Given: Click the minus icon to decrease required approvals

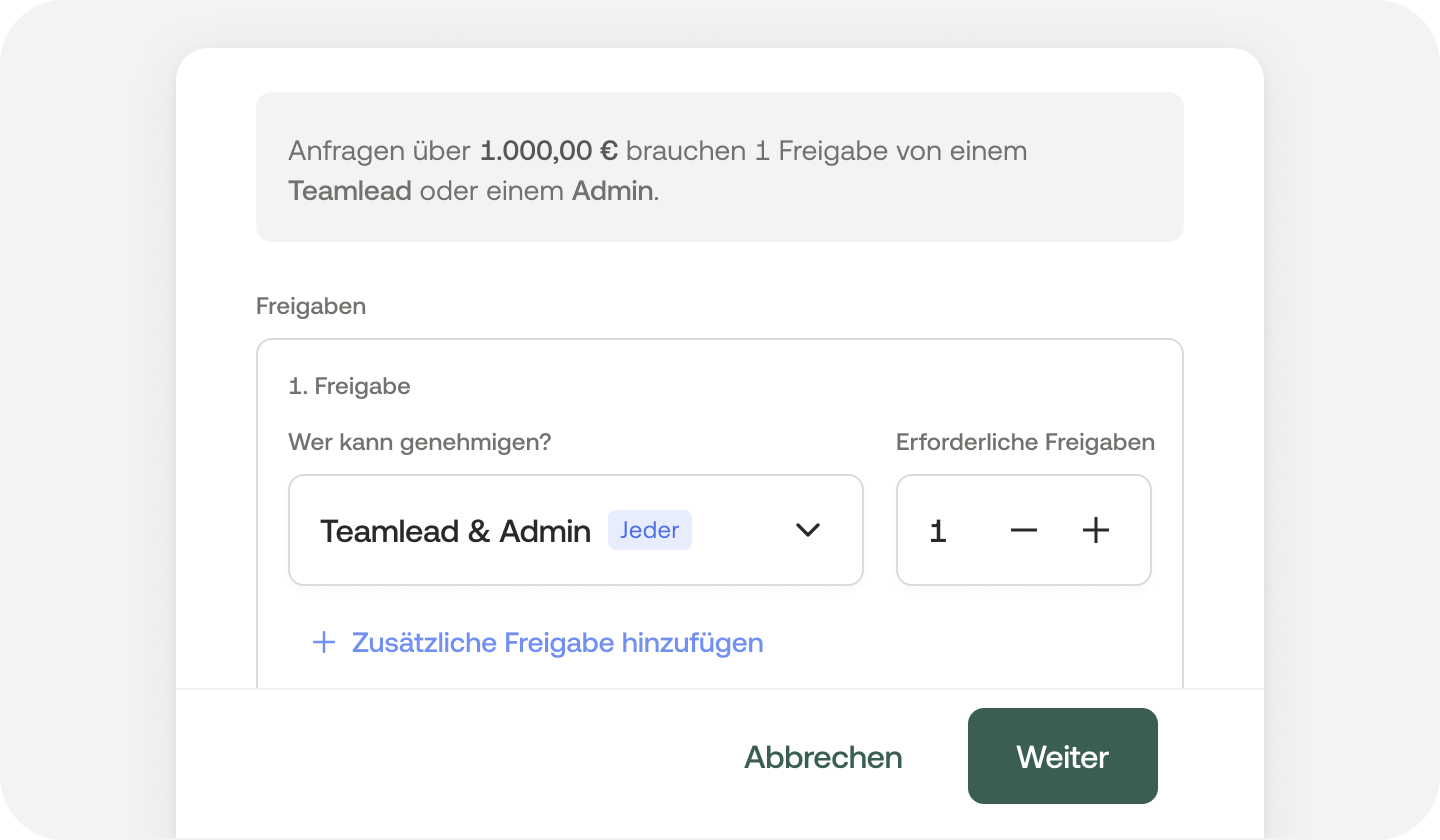Looking at the screenshot, I should pyautogui.click(x=1024, y=530).
